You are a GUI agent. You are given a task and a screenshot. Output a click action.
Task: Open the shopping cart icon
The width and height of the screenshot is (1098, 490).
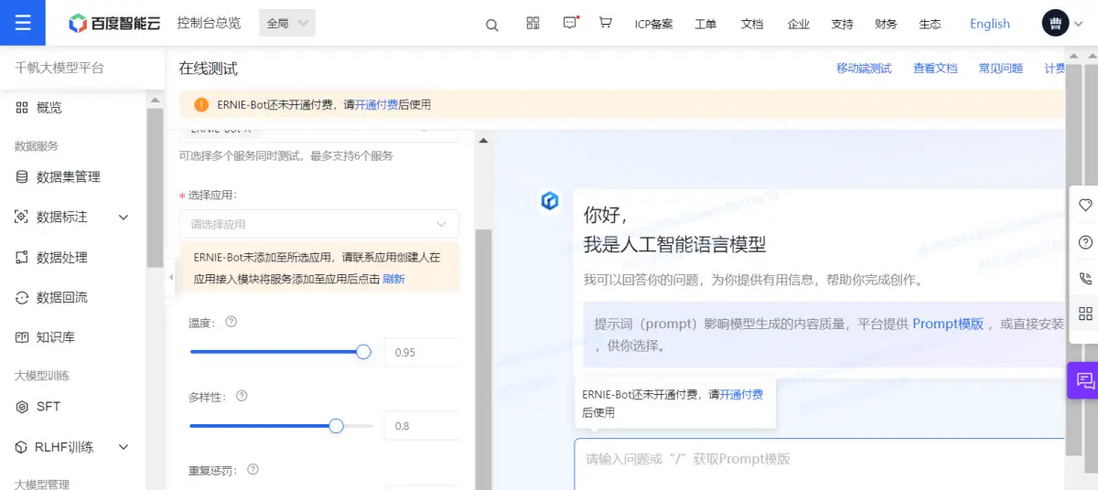(x=606, y=23)
